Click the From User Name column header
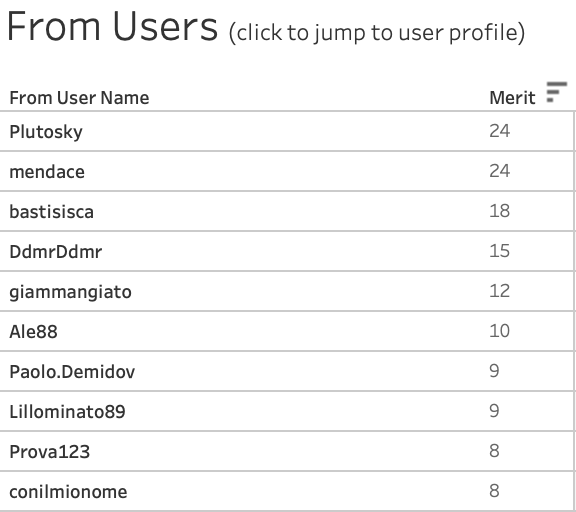Image resolution: width=576 pixels, height=512 pixels. click(x=79, y=98)
